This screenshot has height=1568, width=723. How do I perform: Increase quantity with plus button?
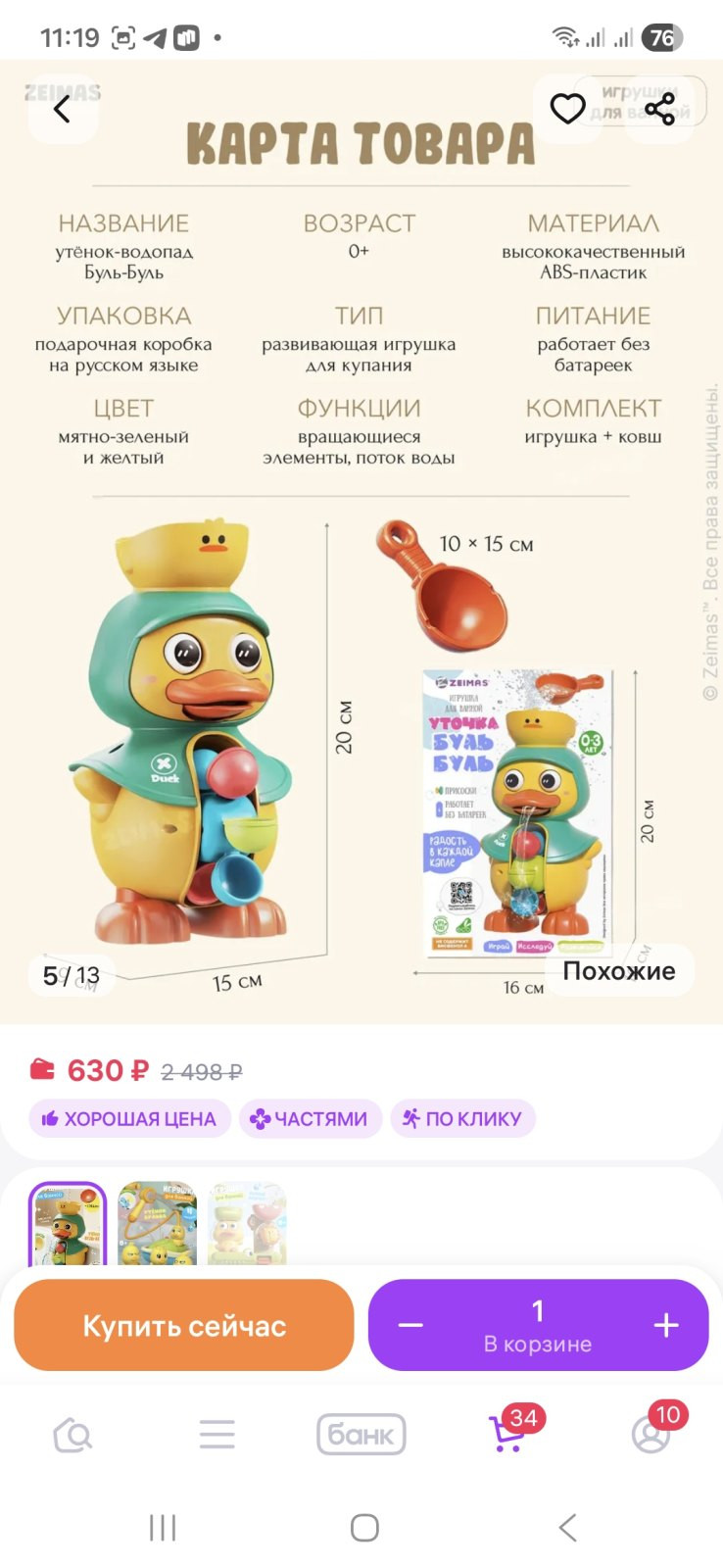666,1326
